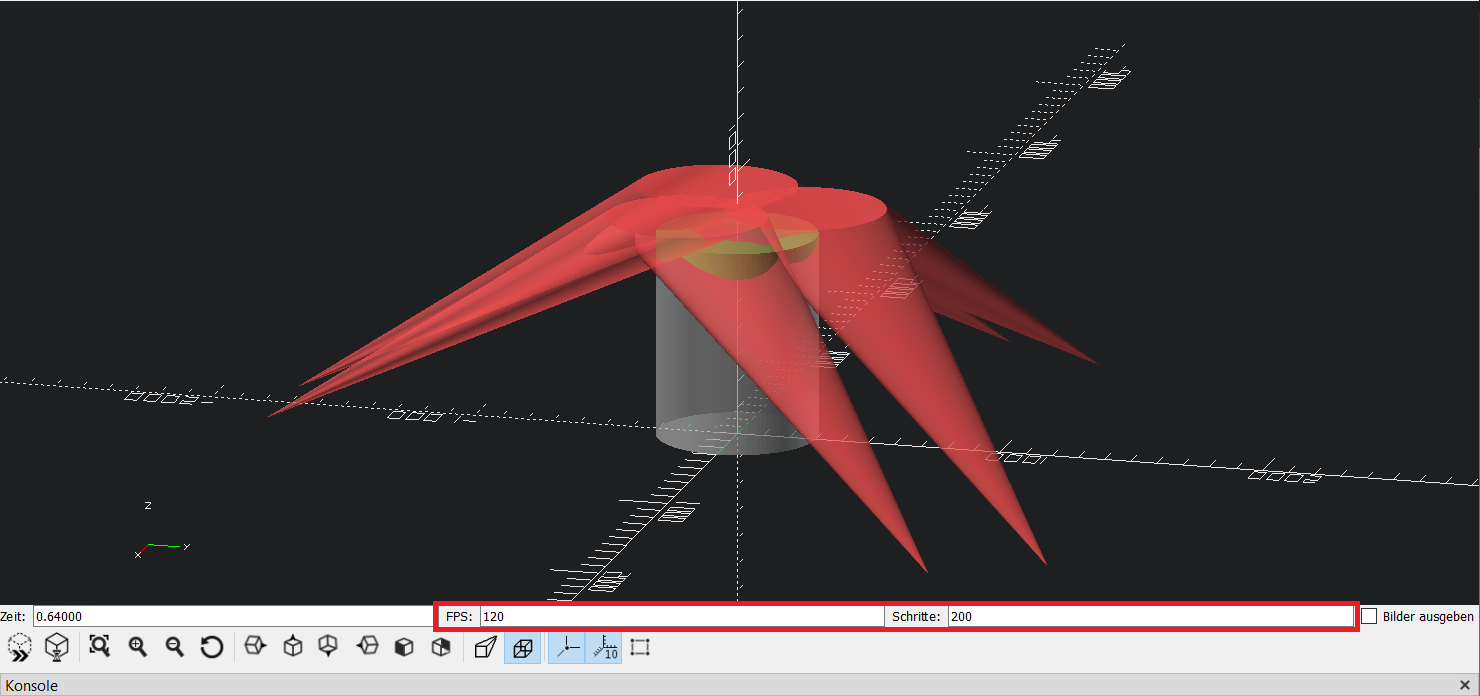Click the full Render icon with hourglass
1480x696 pixels.
(x=58, y=647)
